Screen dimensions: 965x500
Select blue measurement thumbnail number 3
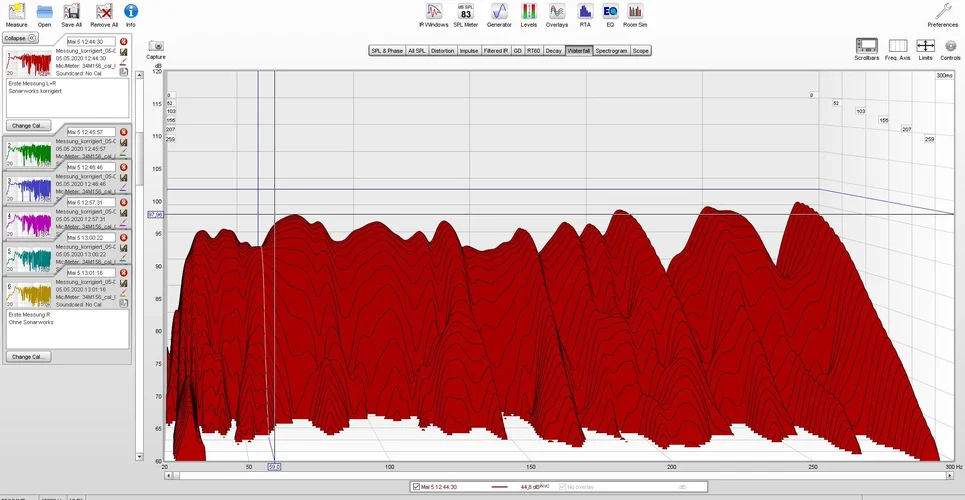28,189
